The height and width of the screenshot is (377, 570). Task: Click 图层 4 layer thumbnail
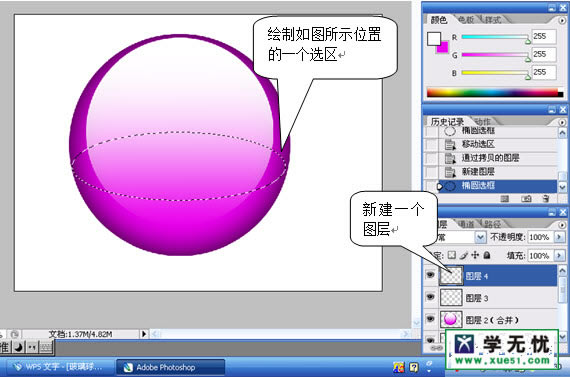click(451, 275)
